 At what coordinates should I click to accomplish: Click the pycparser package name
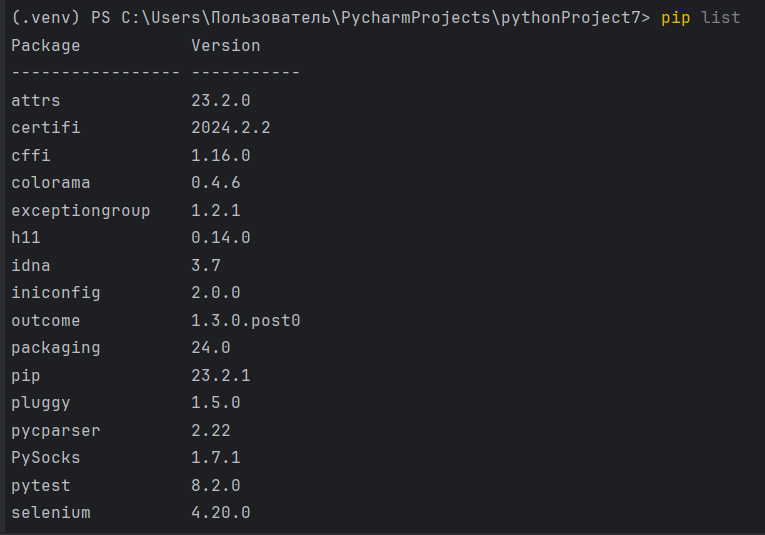pos(56,431)
